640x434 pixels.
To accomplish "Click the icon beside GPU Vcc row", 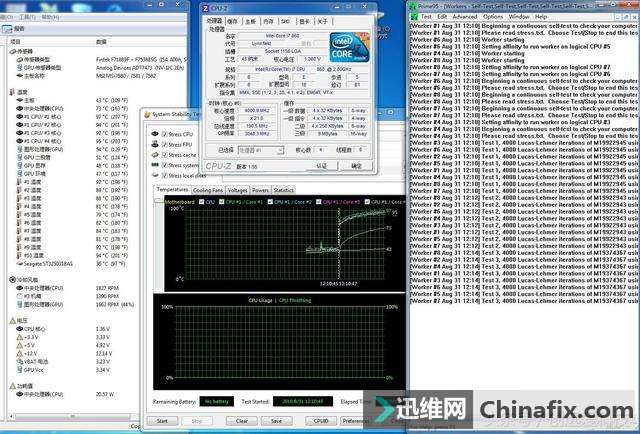I will tap(20, 370).
